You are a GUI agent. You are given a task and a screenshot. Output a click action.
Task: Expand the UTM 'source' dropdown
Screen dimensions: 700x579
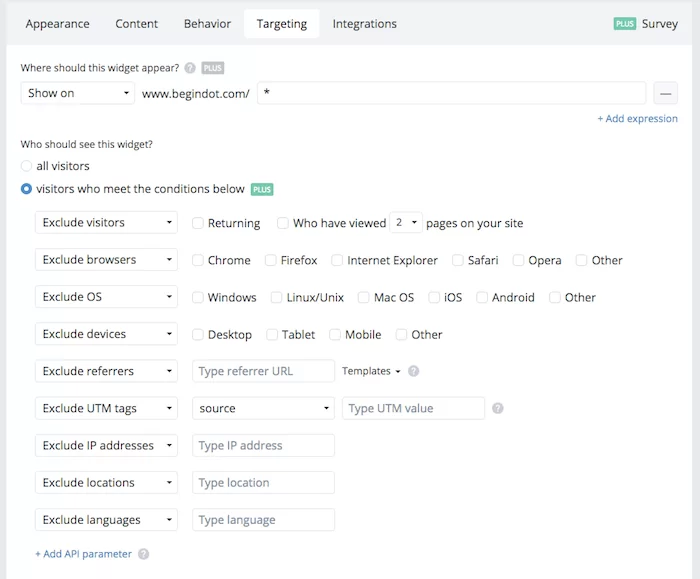263,408
